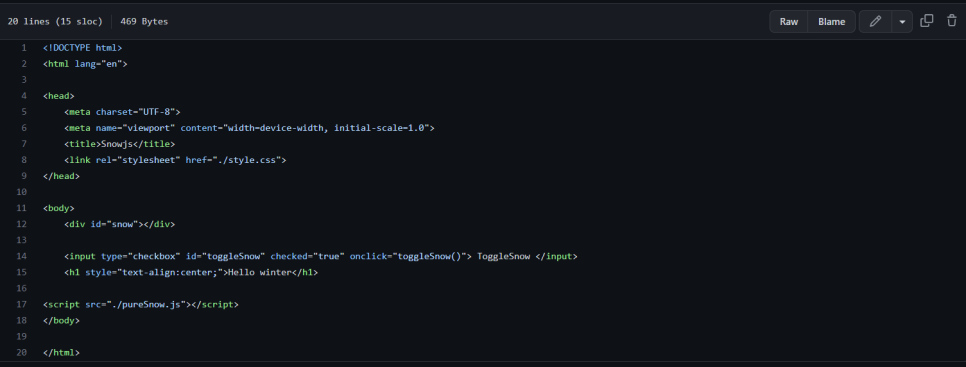Click the html lang="en" code line
This screenshot has width=966, height=367.
coord(85,63)
